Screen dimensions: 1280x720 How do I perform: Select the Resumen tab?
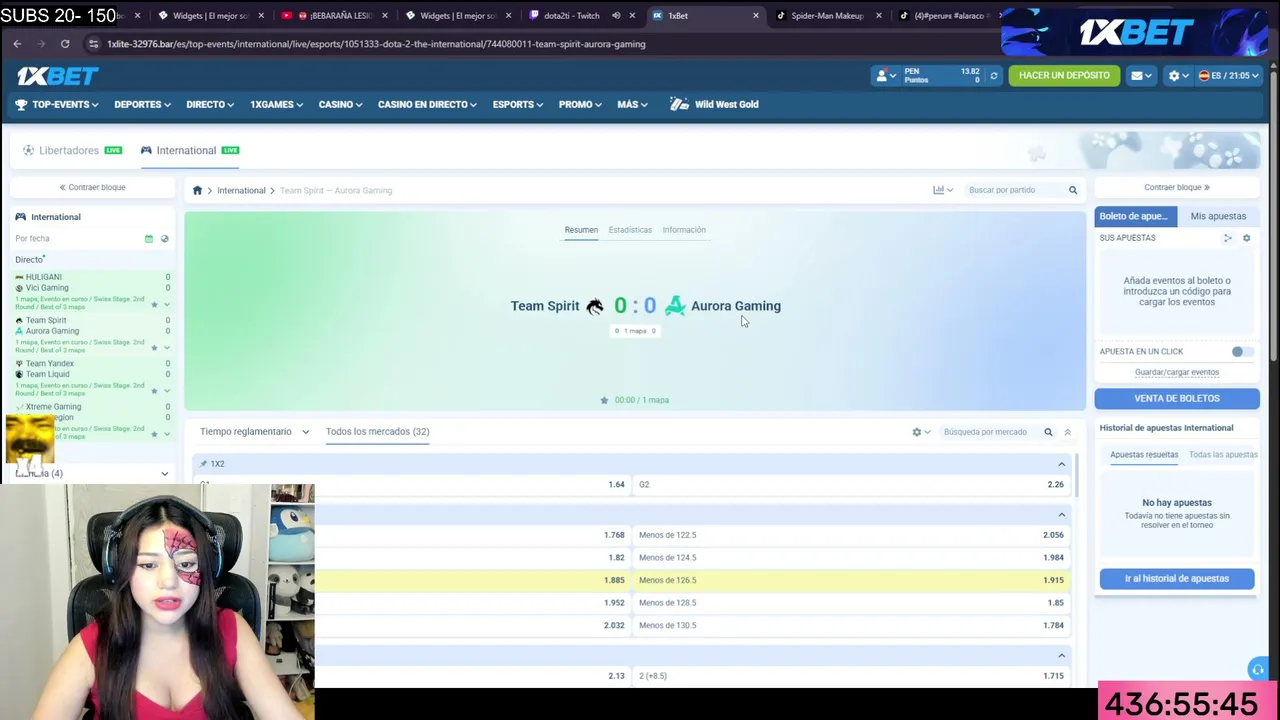coord(581,230)
